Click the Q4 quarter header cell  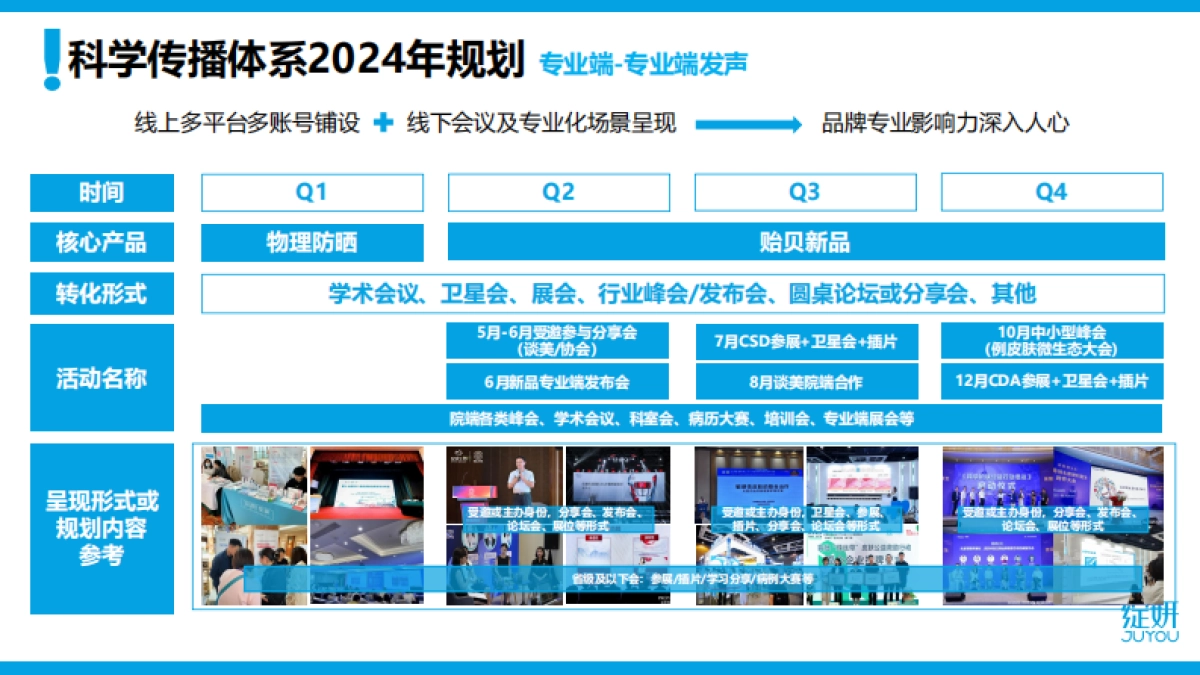1054,192
